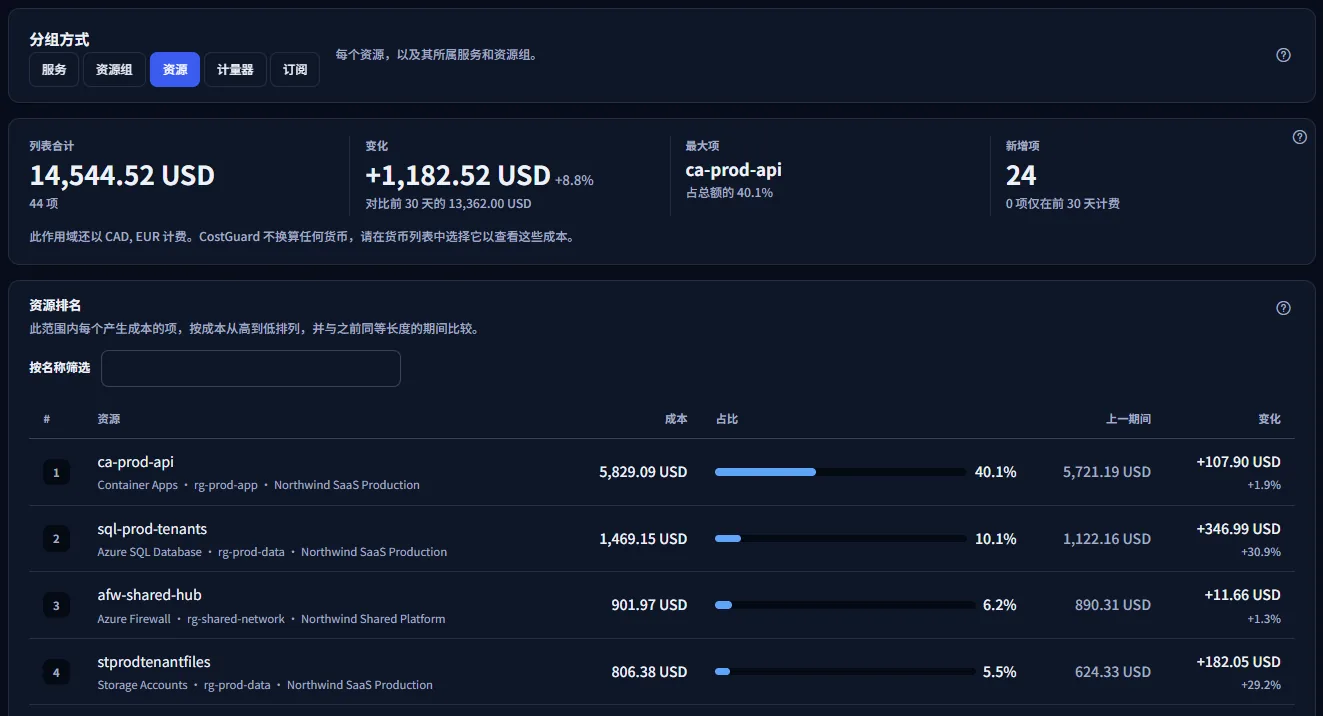Click change +107.90 USD

(1238, 462)
